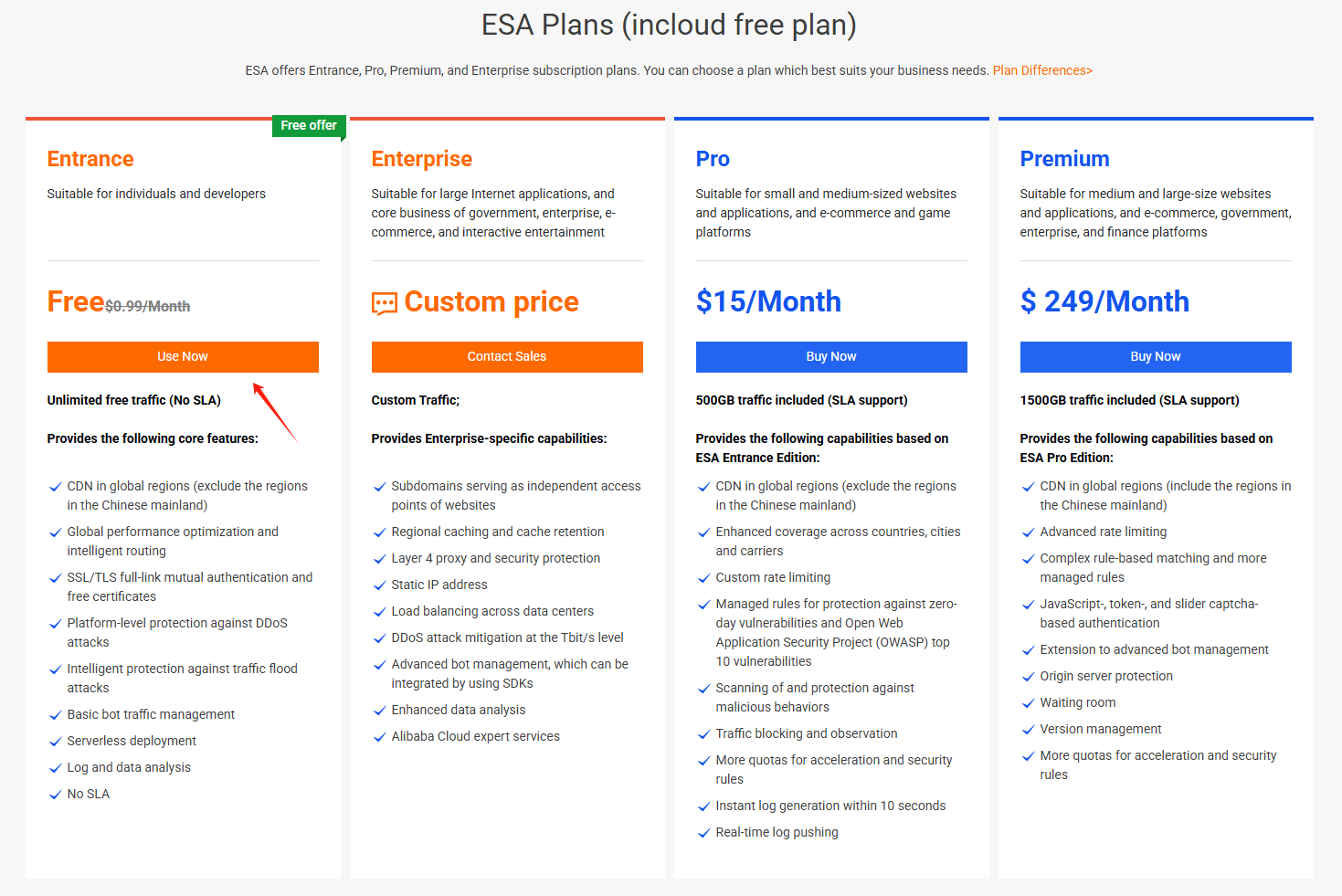Click the checkmark beside Waiting room feature

tap(1029, 703)
